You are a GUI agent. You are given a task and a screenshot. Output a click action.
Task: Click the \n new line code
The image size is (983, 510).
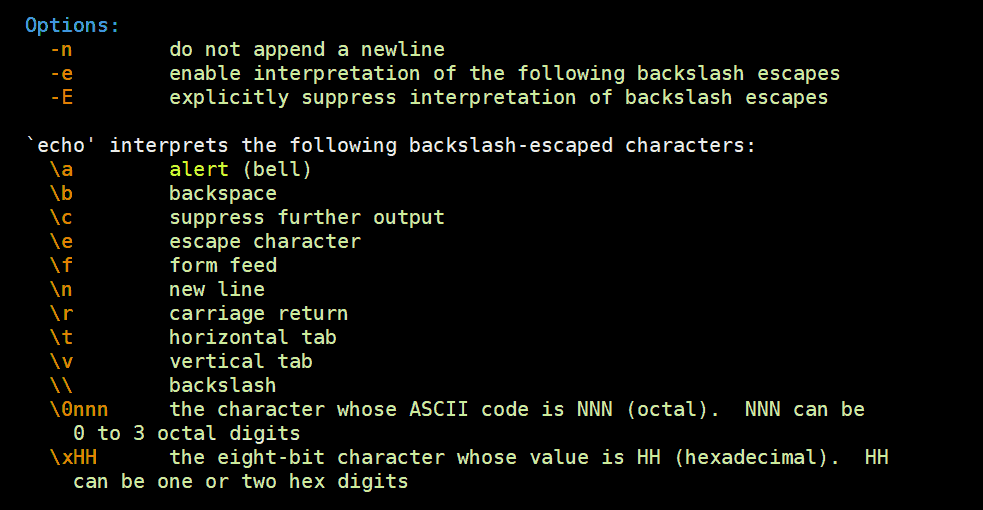click(61, 289)
